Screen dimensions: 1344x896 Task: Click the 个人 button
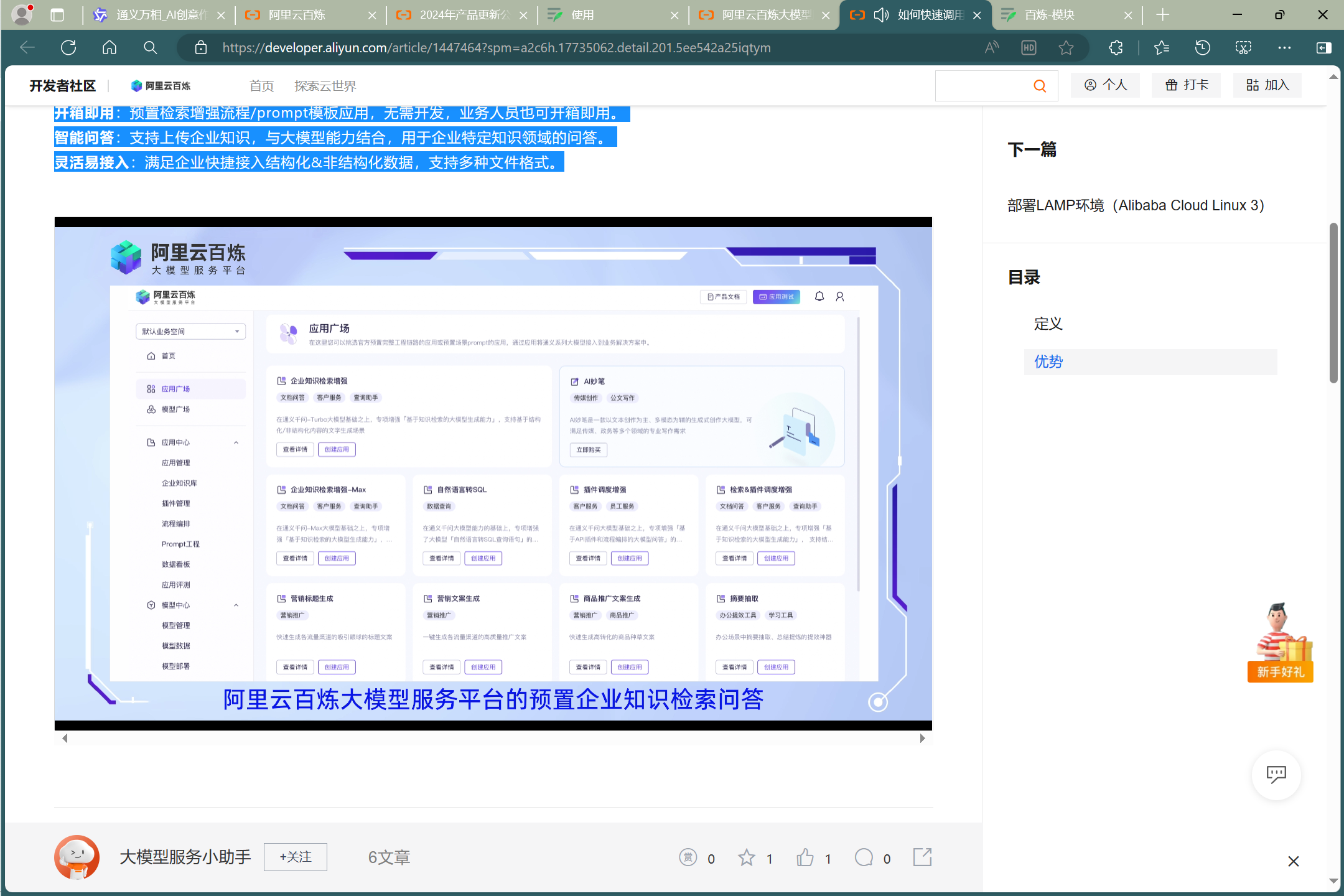1105,85
